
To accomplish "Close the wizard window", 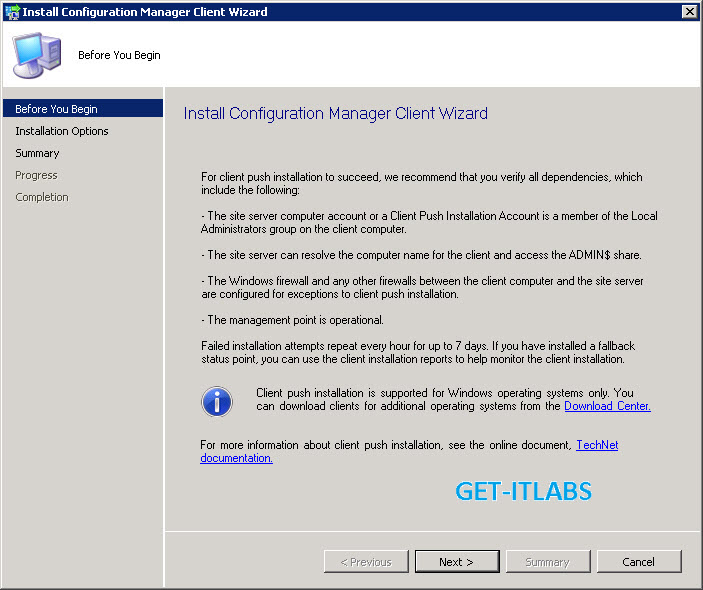I will coord(689,11).
